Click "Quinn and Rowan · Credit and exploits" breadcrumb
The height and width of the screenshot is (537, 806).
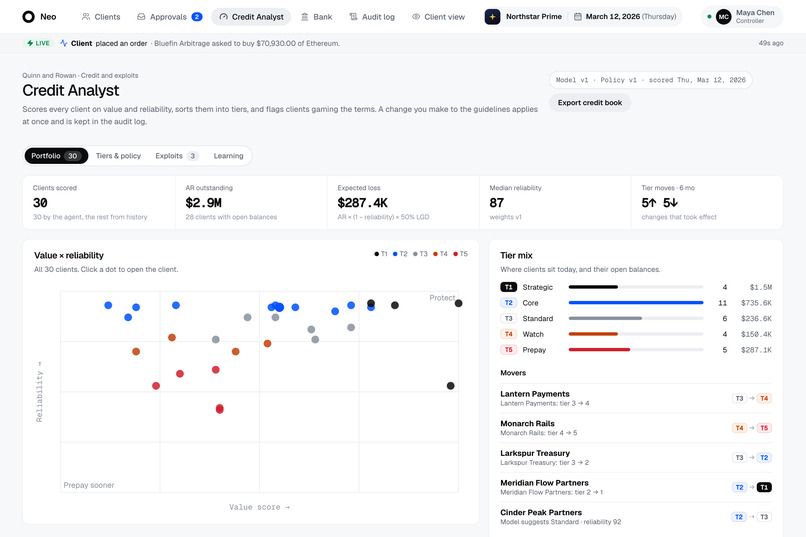80,76
